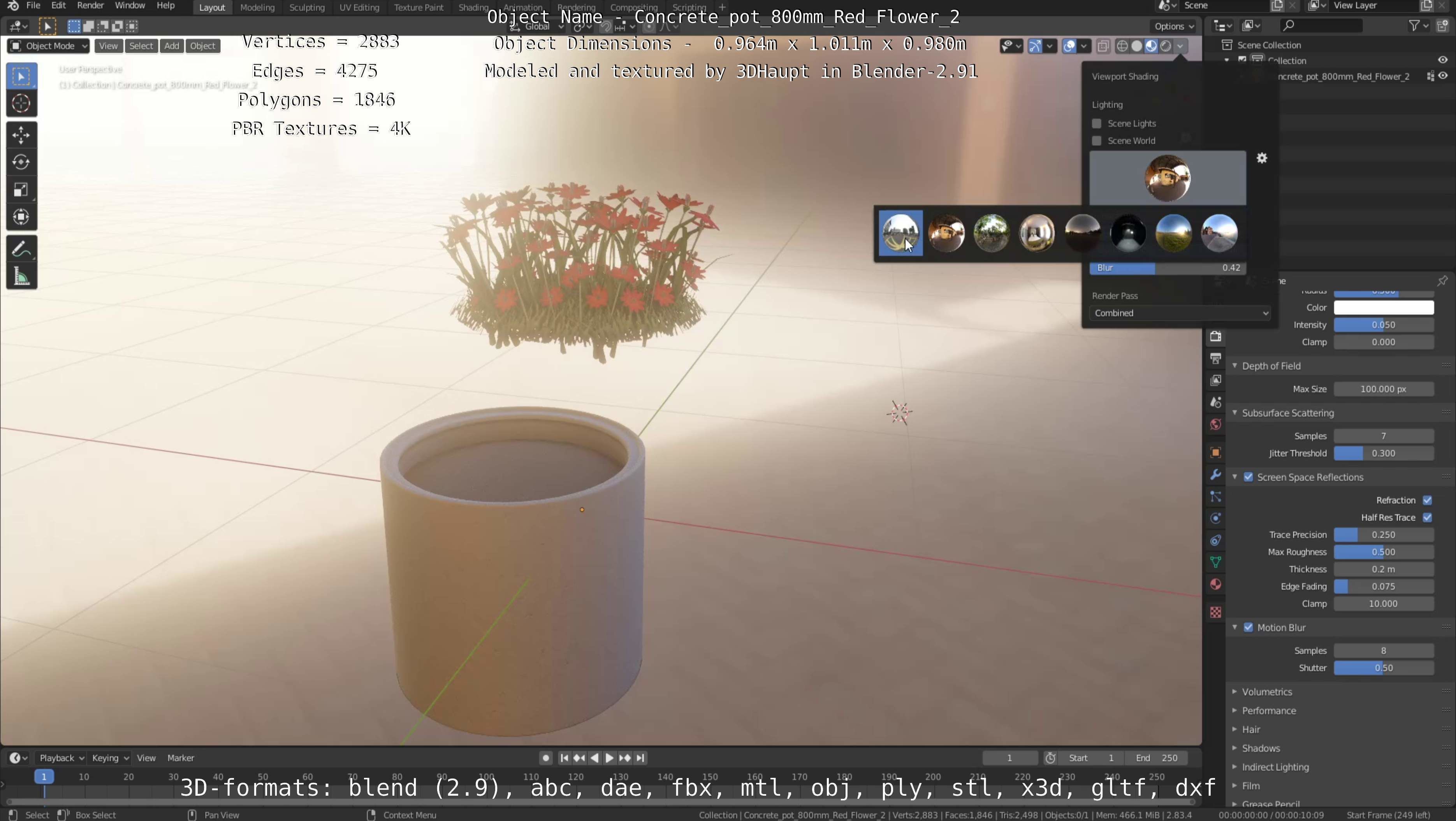Switch to solid viewport shading
This screenshot has width=1456, height=821.
(1137, 46)
